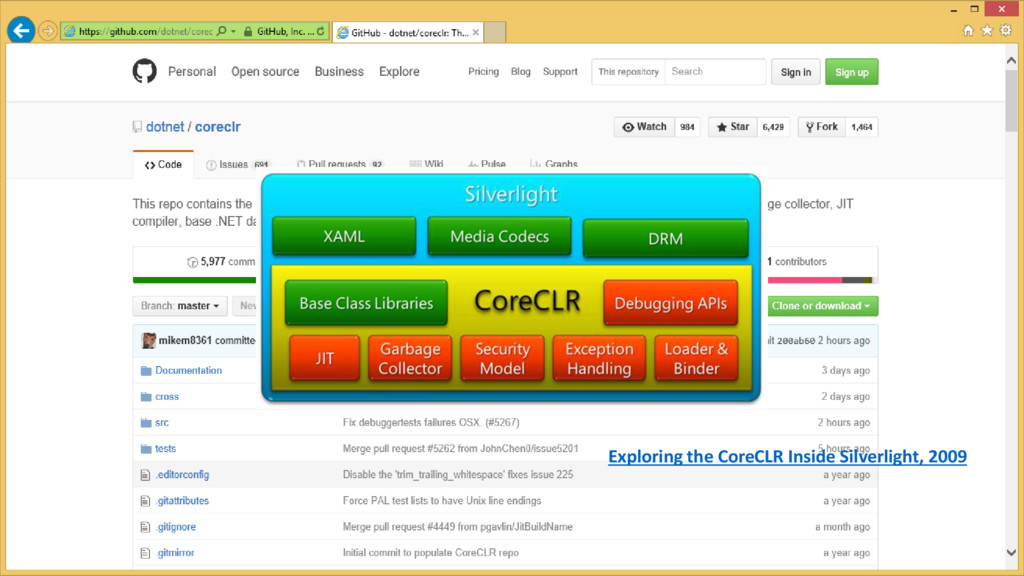Click the Watch button

point(644,127)
